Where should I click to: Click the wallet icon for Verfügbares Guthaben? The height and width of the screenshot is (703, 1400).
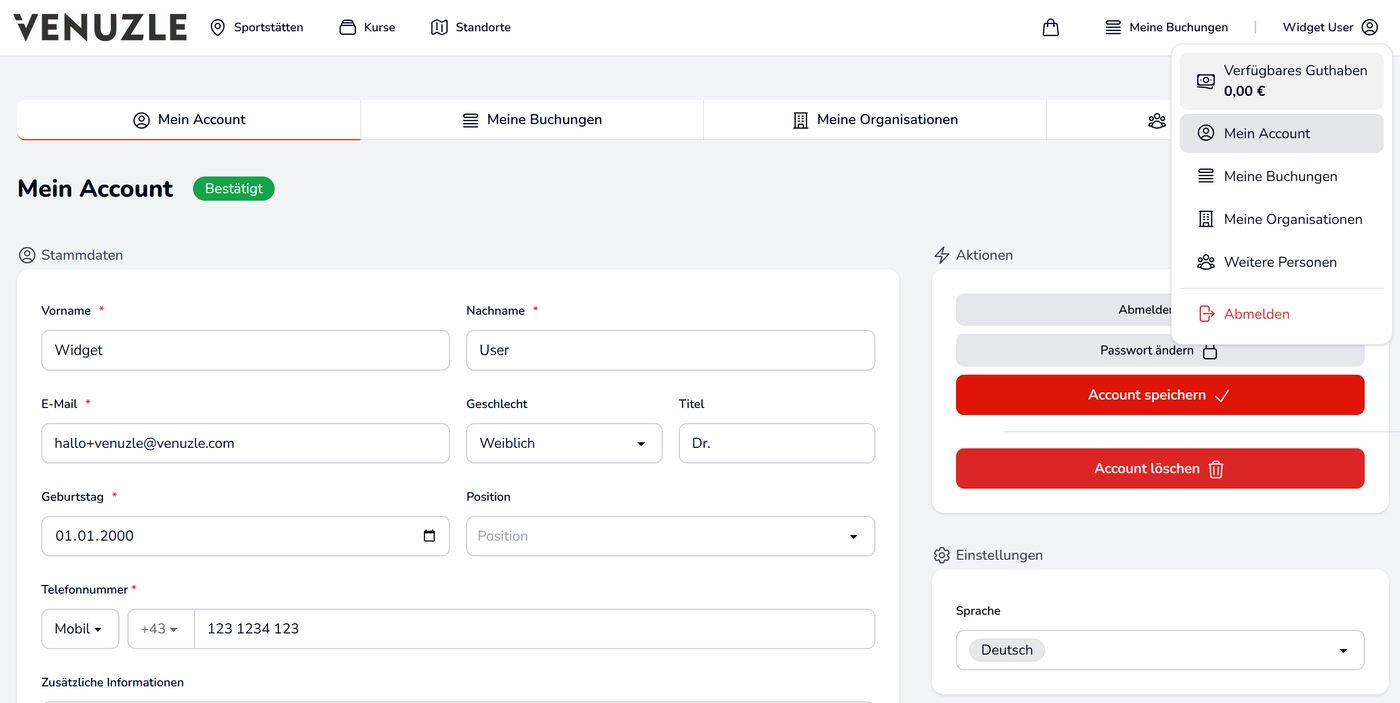[x=1206, y=81]
